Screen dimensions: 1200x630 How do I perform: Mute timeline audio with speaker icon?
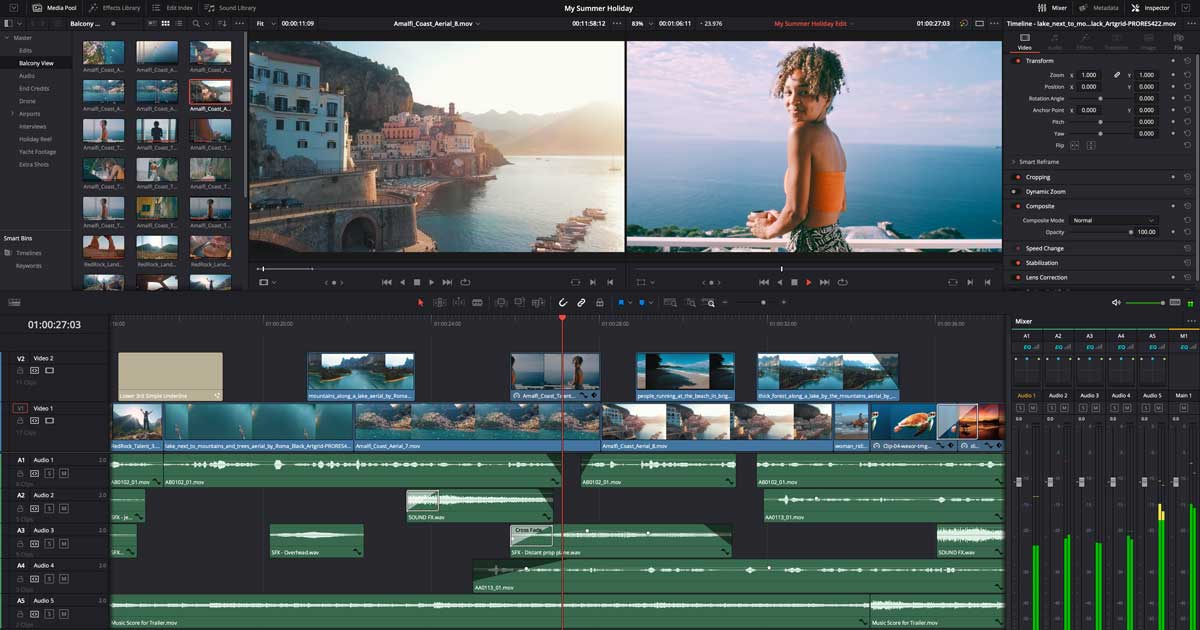coord(1116,302)
